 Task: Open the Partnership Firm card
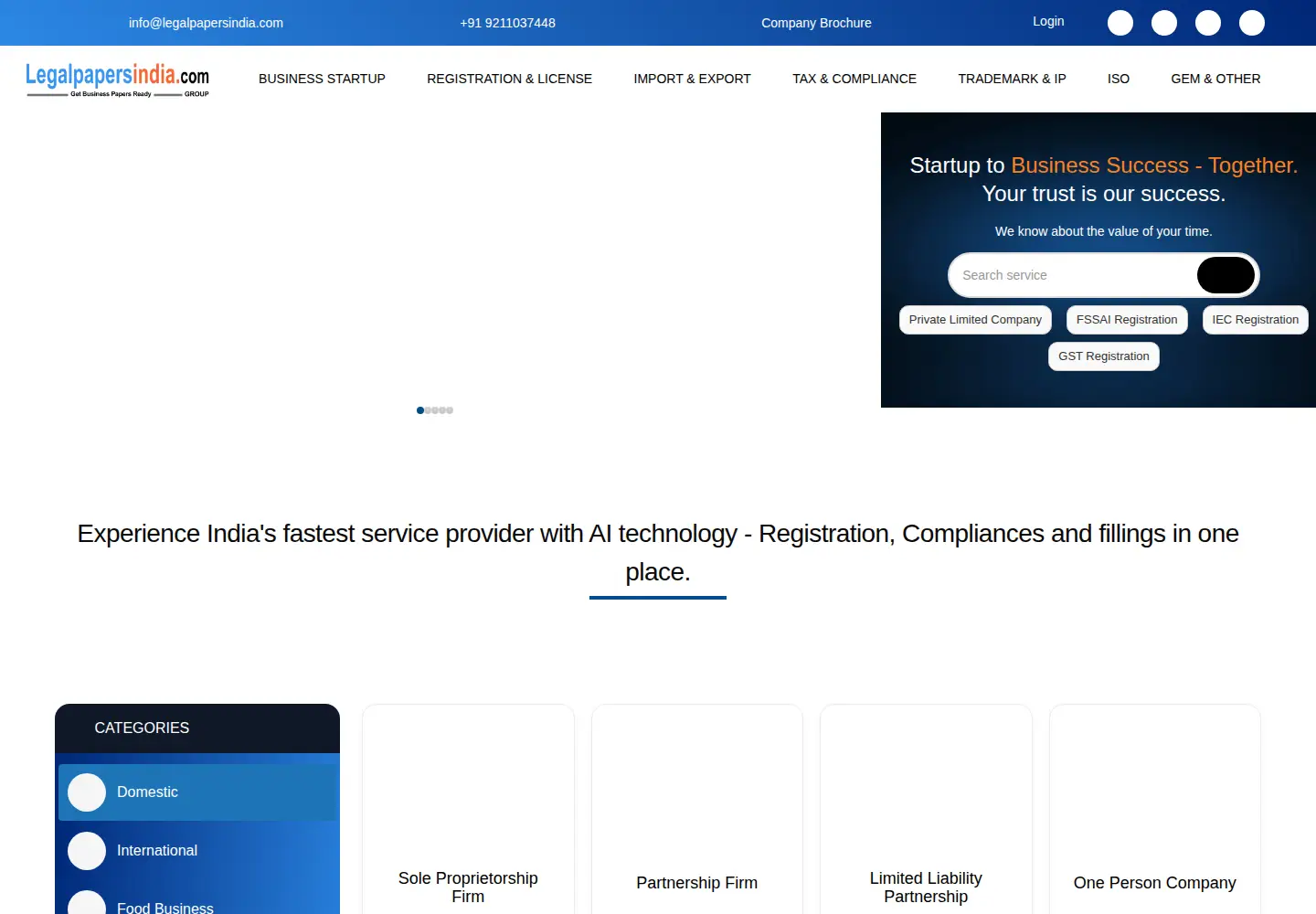[697, 809]
